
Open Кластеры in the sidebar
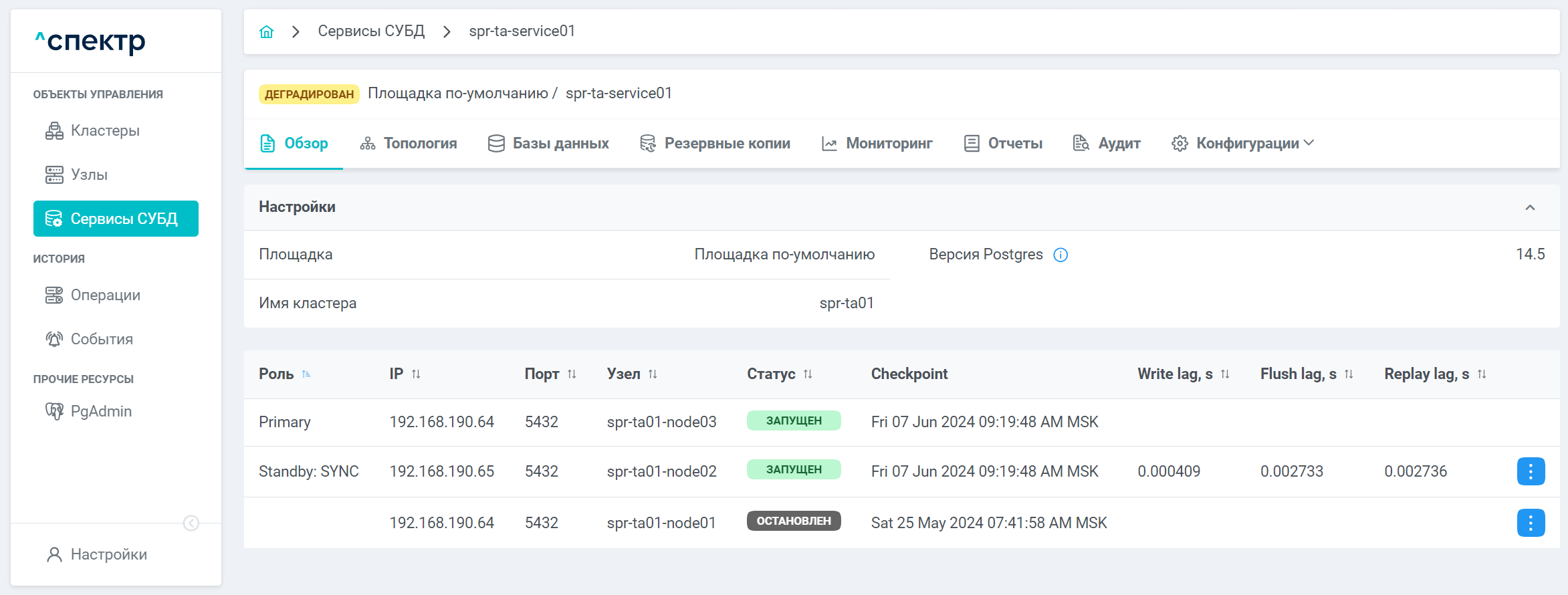105,131
